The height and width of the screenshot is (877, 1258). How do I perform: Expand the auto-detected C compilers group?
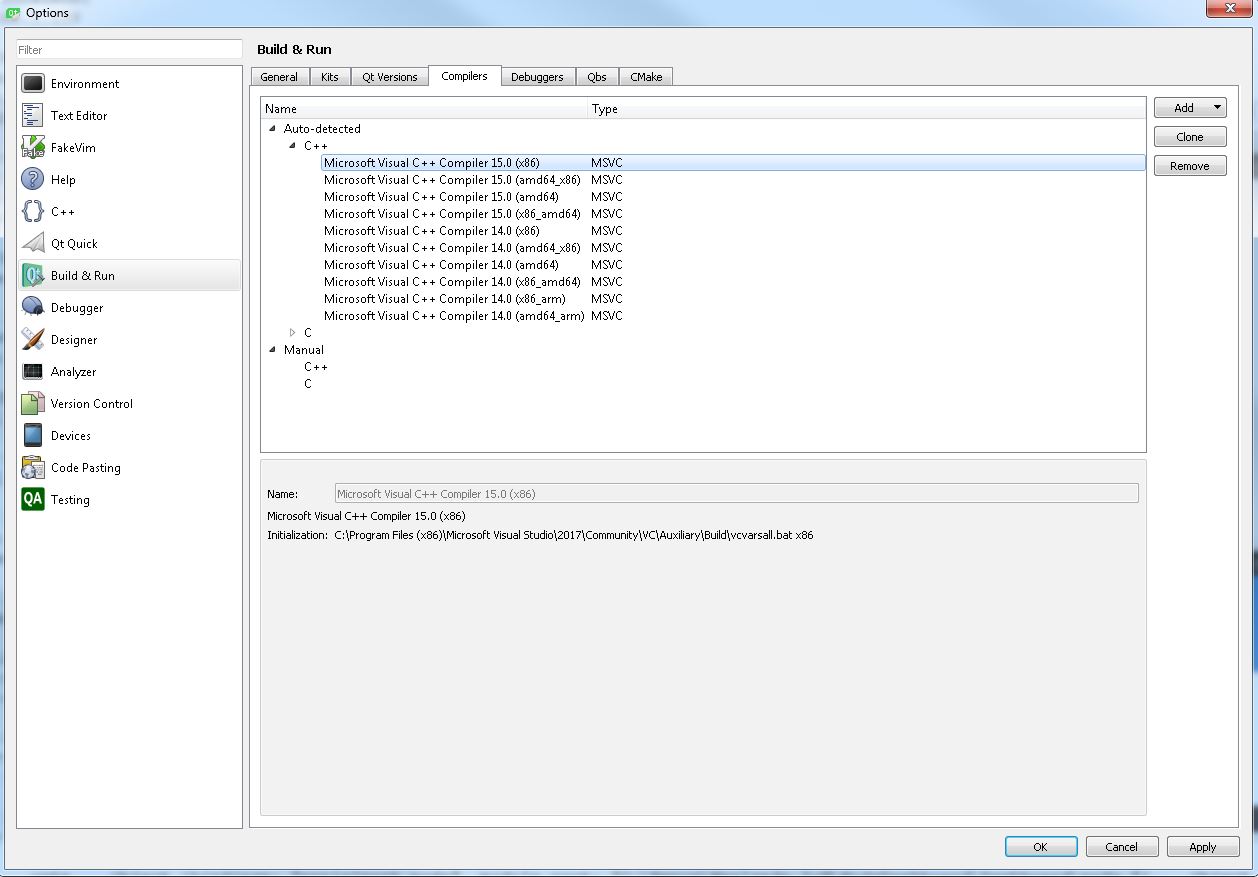[x=292, y=332]
